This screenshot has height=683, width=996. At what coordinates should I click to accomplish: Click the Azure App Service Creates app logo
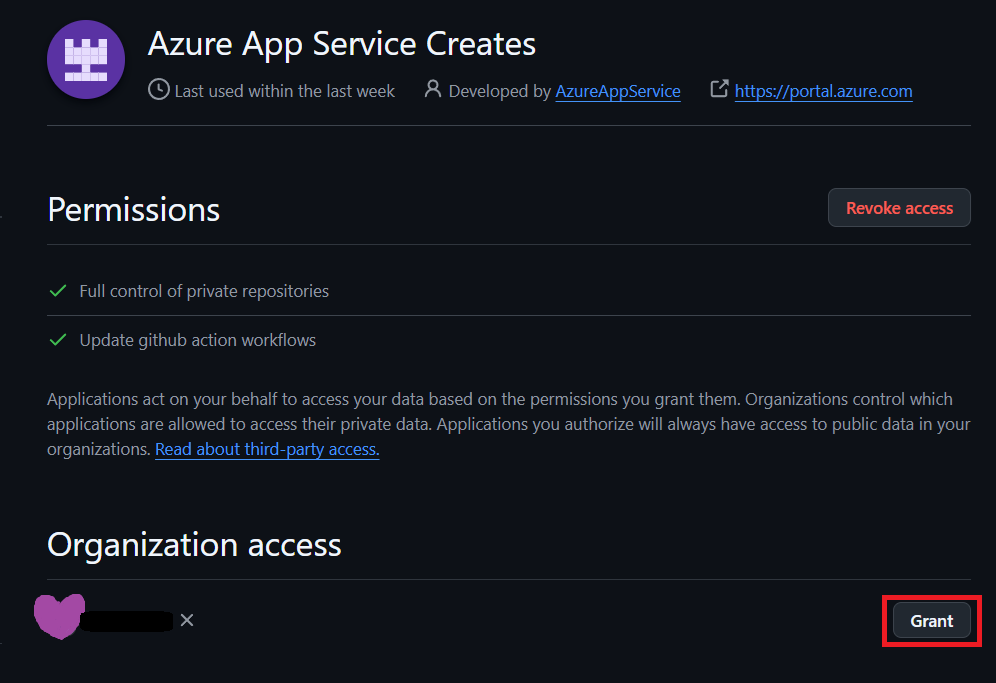tap(86, 60)
